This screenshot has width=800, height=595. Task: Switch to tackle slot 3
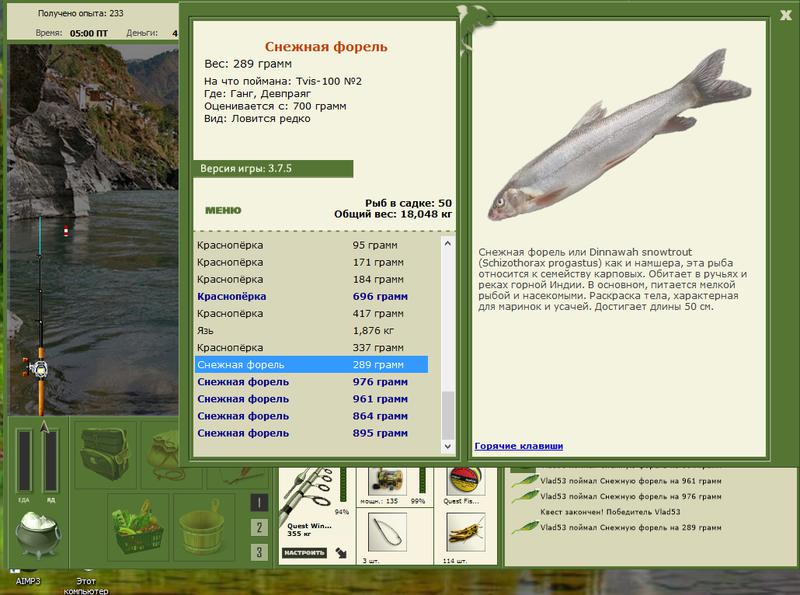coord(259,552)
